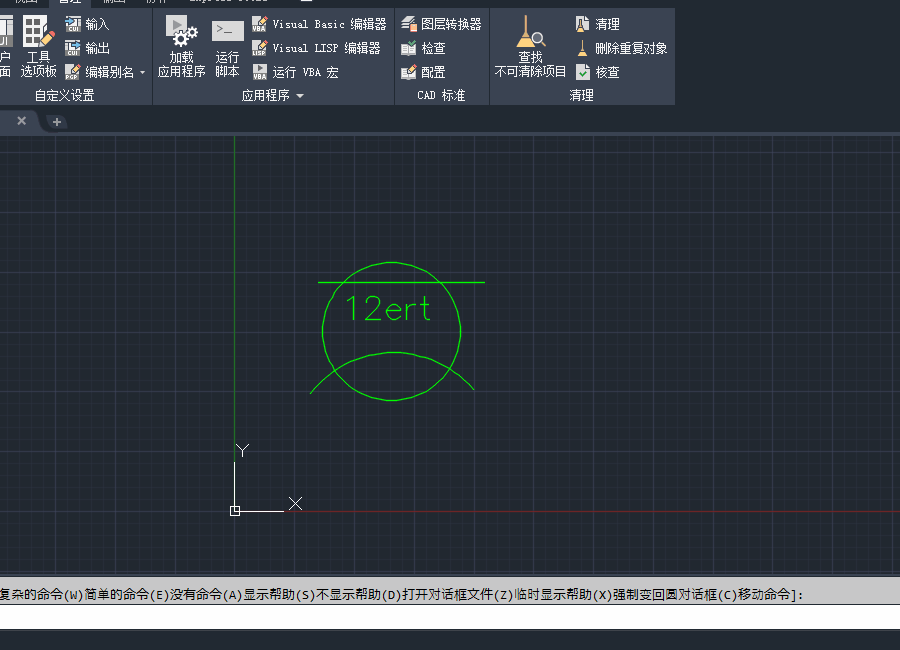
Task: Click the 清理 panel title label
Action: click(581, 95)
